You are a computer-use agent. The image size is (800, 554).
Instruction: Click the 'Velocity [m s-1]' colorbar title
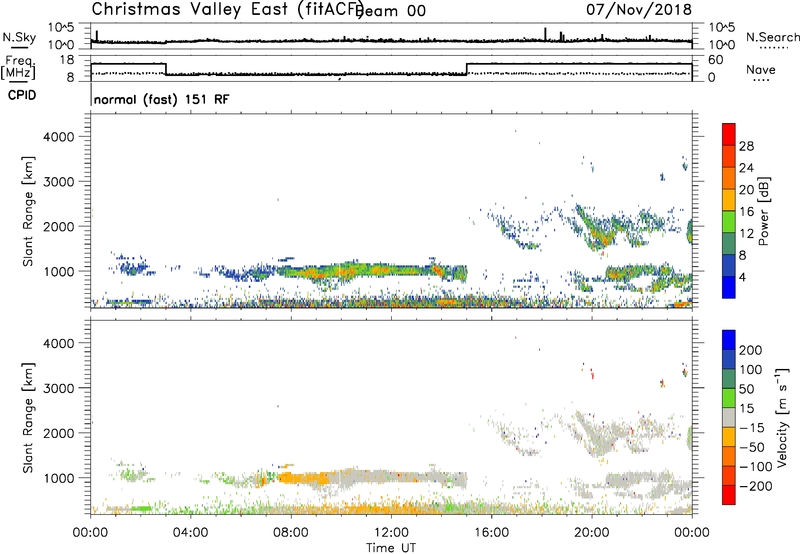pos(783,417)
